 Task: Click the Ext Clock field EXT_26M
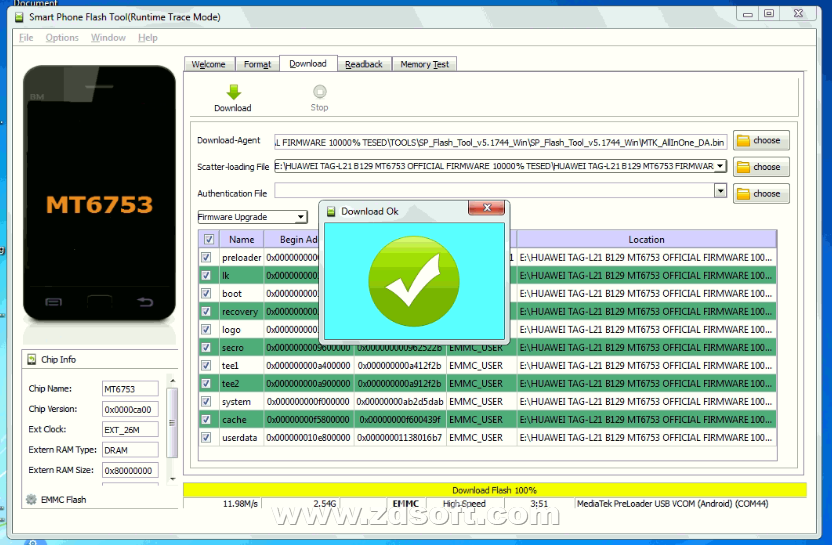(x=130, y=429)
